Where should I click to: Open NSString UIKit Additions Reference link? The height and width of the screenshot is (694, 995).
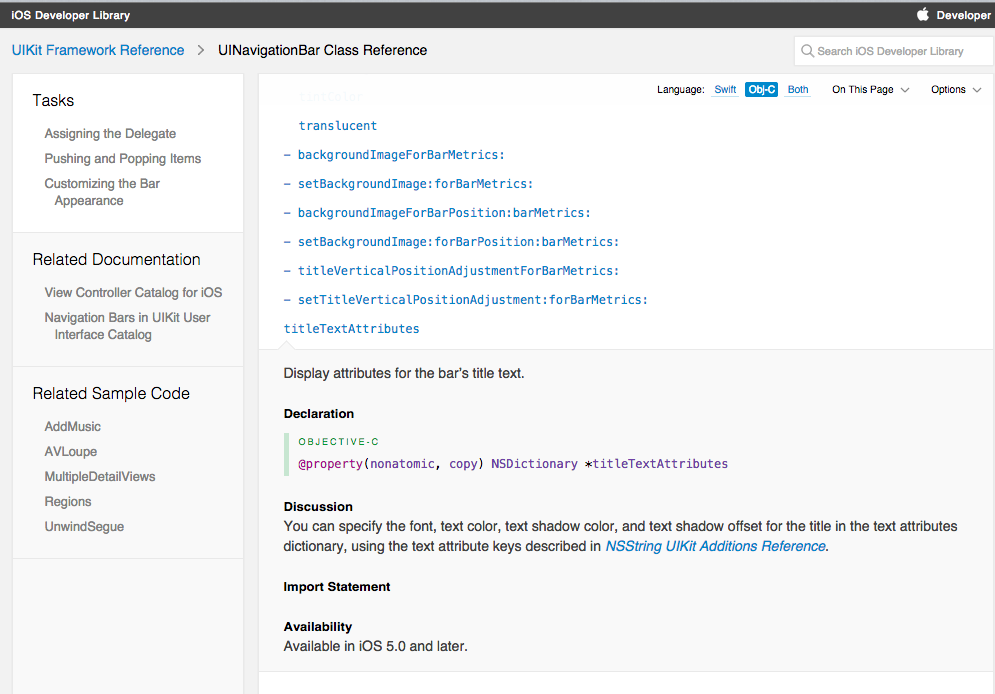[x=715, y=546]
